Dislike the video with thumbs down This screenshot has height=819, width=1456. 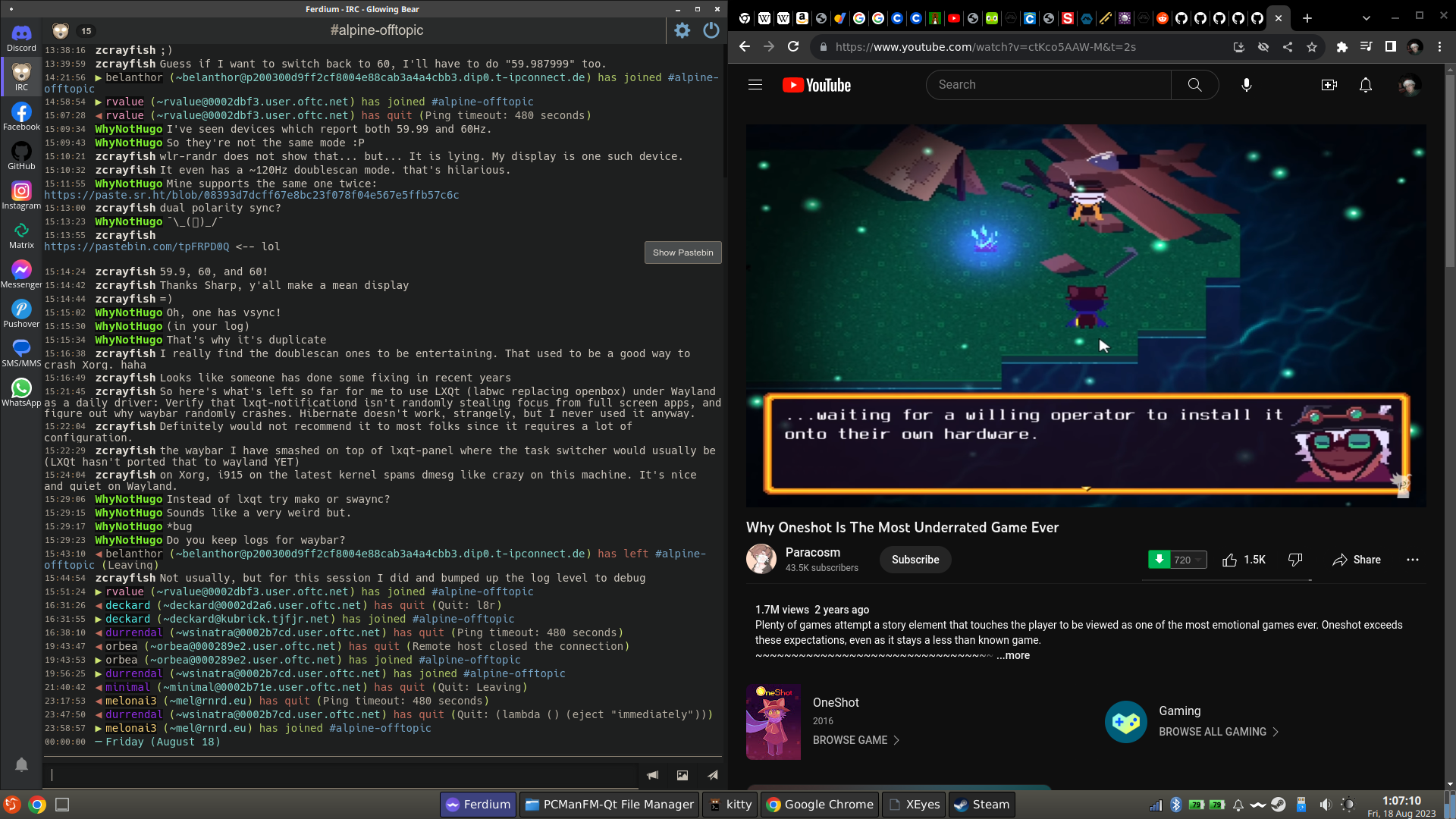1295,560
